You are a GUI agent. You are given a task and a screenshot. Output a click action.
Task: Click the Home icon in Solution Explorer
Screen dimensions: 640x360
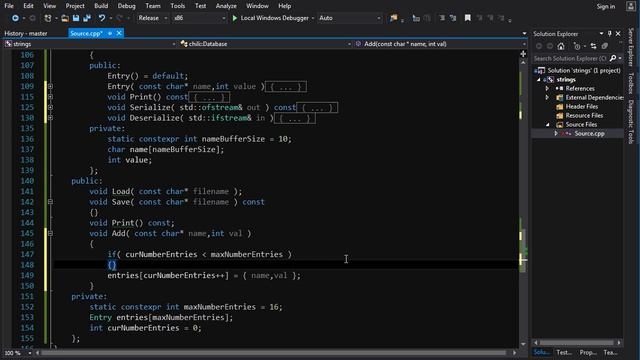[x=561, y=46]
